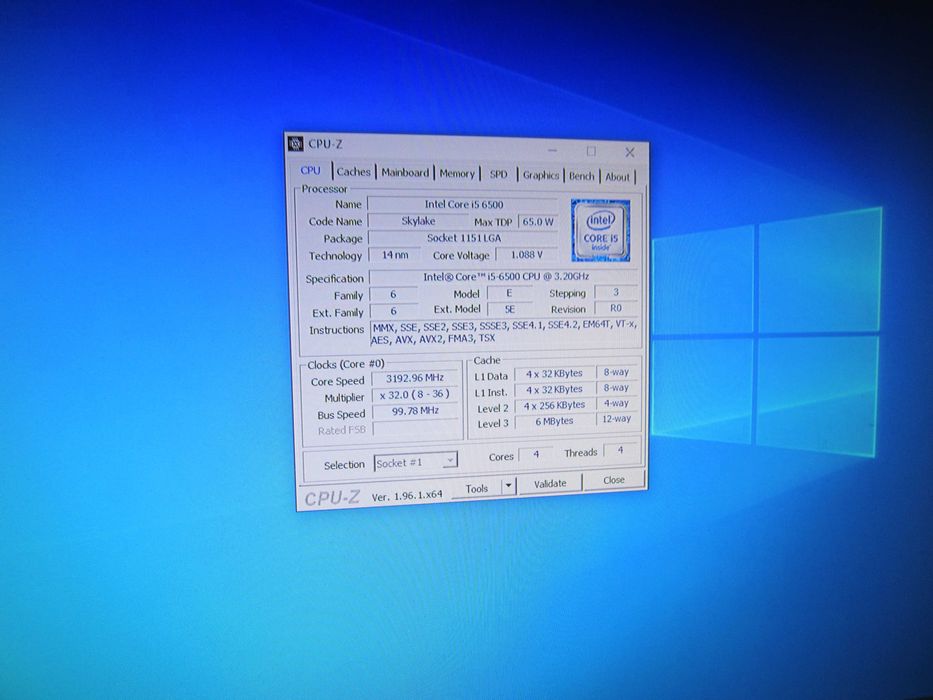Screen dimensions: 933x700
Task: Click the 14 nm technology value
Action: point(395,255)
